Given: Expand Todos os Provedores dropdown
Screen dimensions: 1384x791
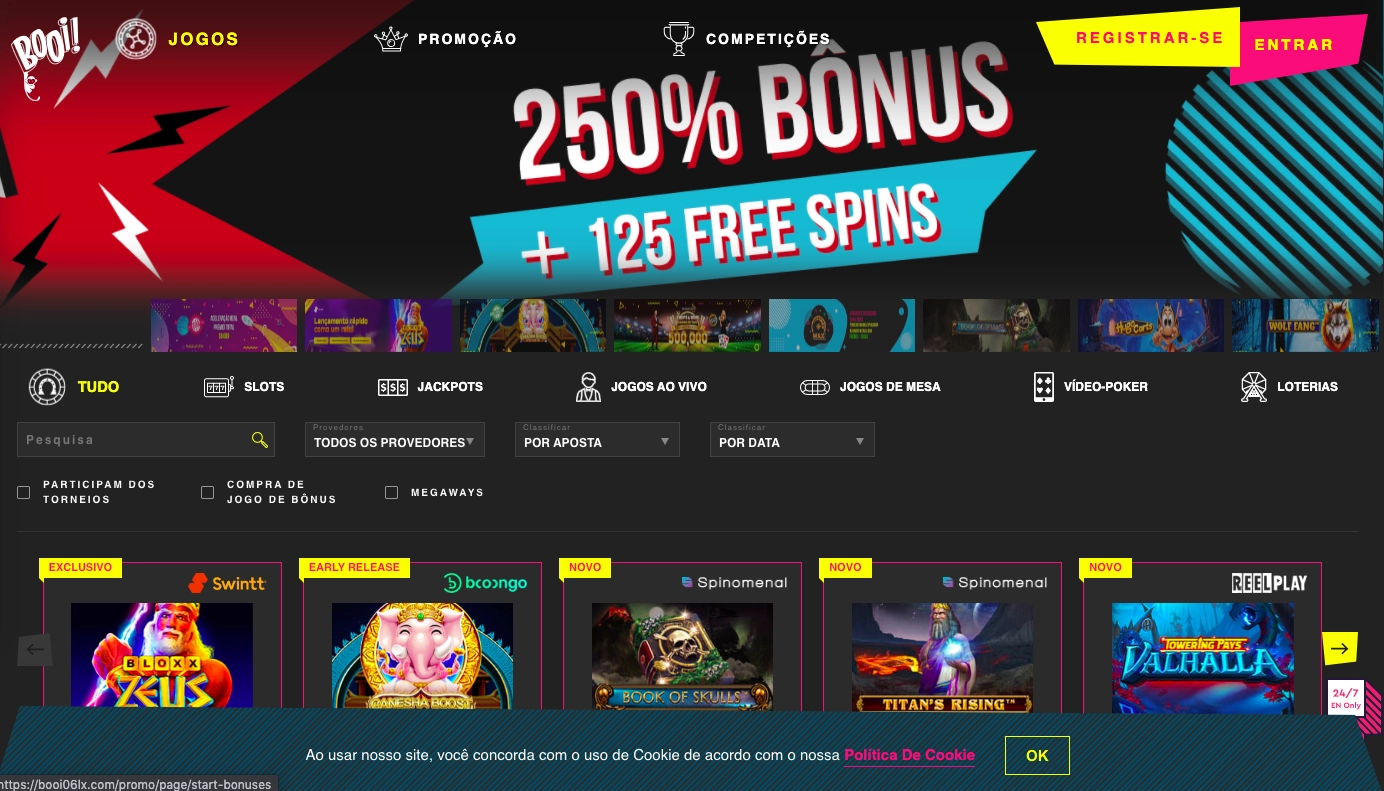Looking at the screenshot, I should pos(395,440).
